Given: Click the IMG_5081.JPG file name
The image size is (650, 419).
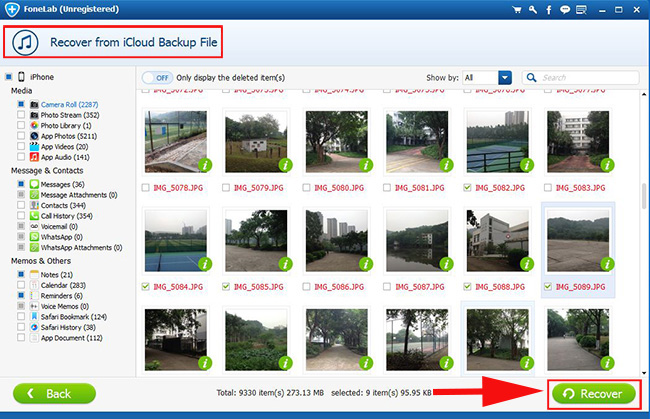Looking at the screenshot, I should click(x=420, y=188).
